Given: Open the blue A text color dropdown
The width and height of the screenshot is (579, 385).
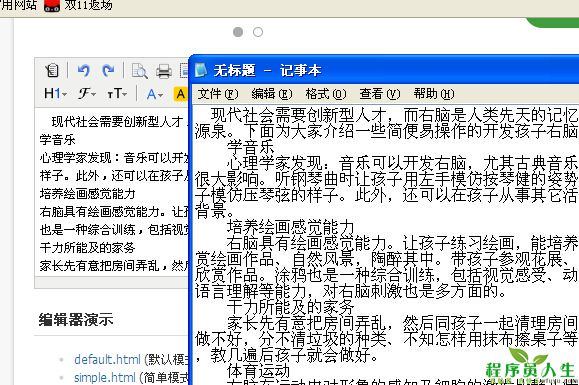Looking at the screenshot, I should (x=154, y=94).
